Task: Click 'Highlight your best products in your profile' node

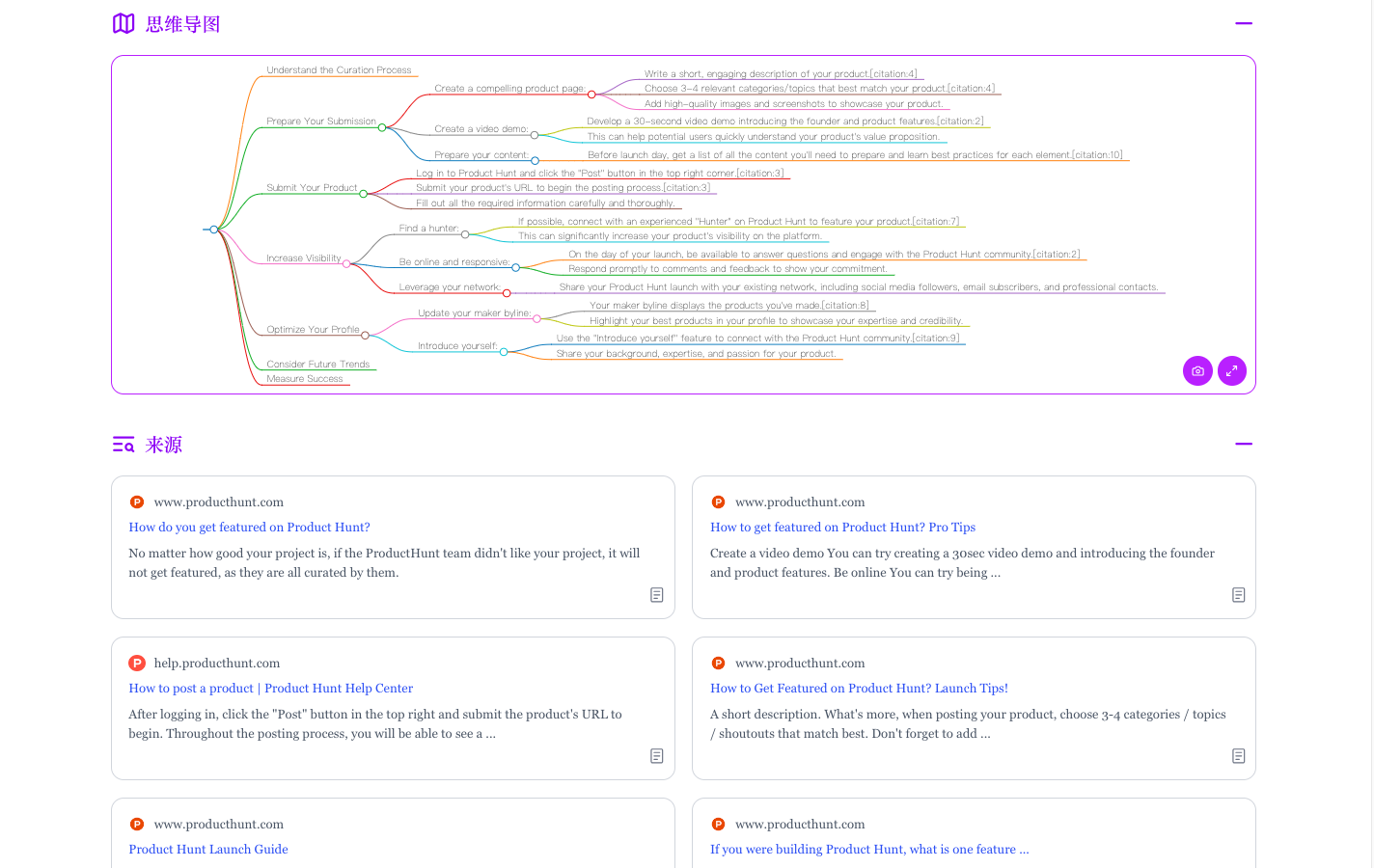Action: pos(776,321)
